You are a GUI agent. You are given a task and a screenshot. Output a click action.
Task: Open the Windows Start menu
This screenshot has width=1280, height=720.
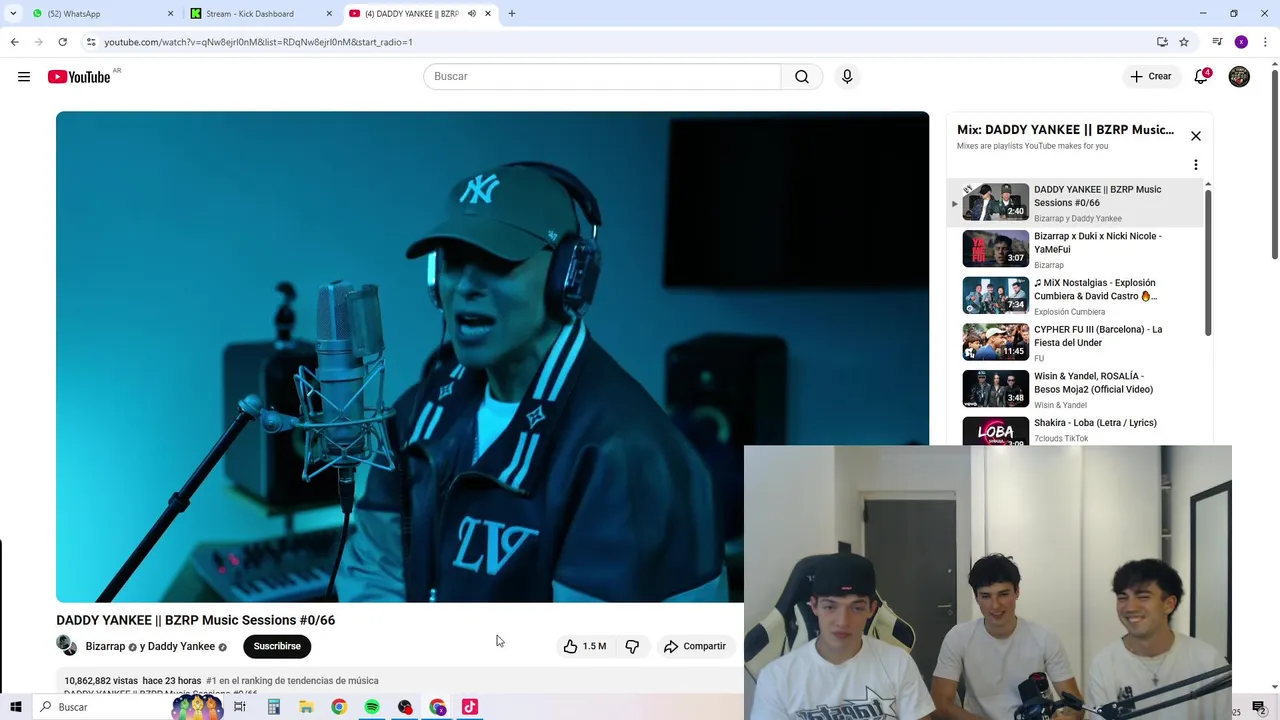(x=15, y=707)
